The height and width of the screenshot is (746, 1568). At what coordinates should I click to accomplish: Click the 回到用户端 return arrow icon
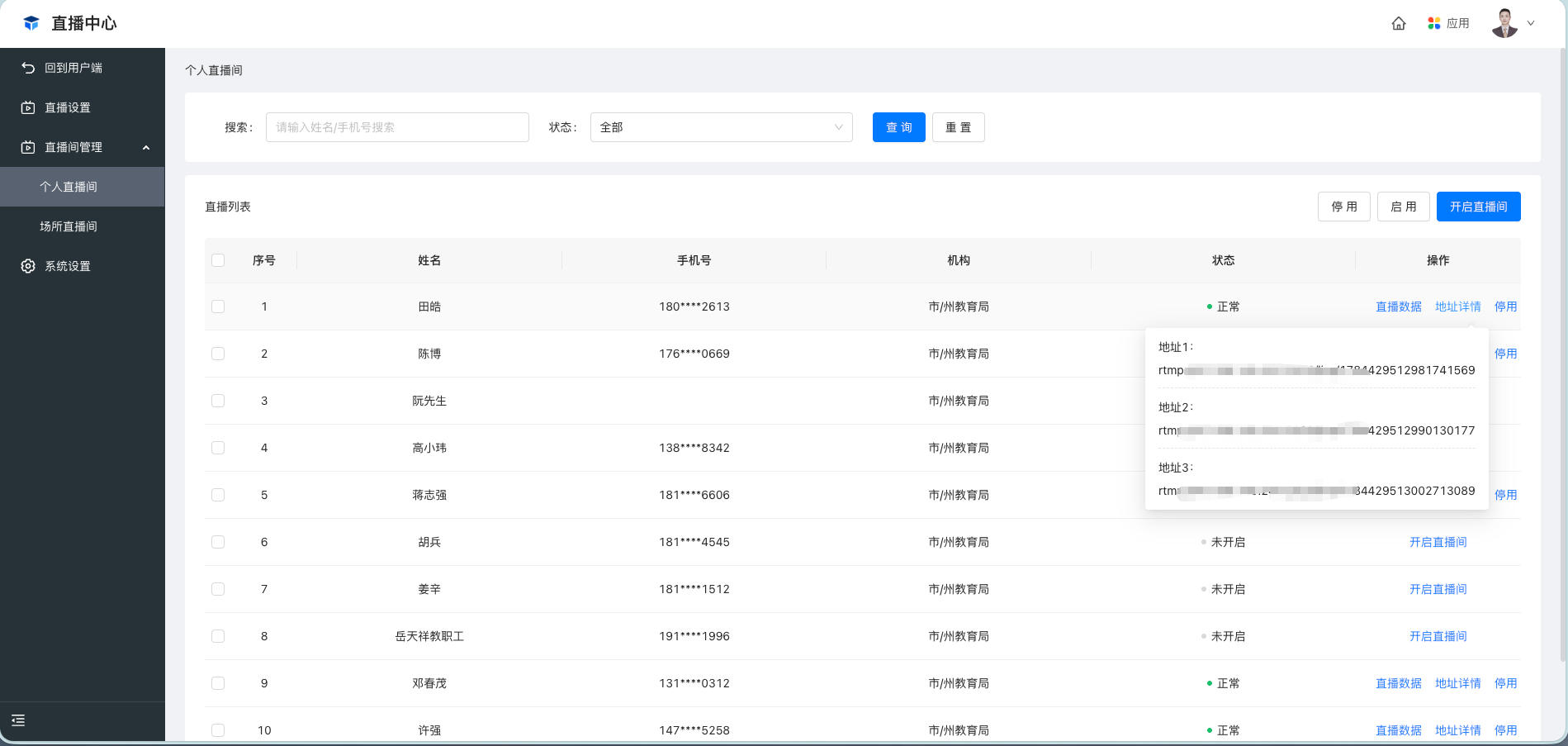pyautogui.click(x=28, y=68)
